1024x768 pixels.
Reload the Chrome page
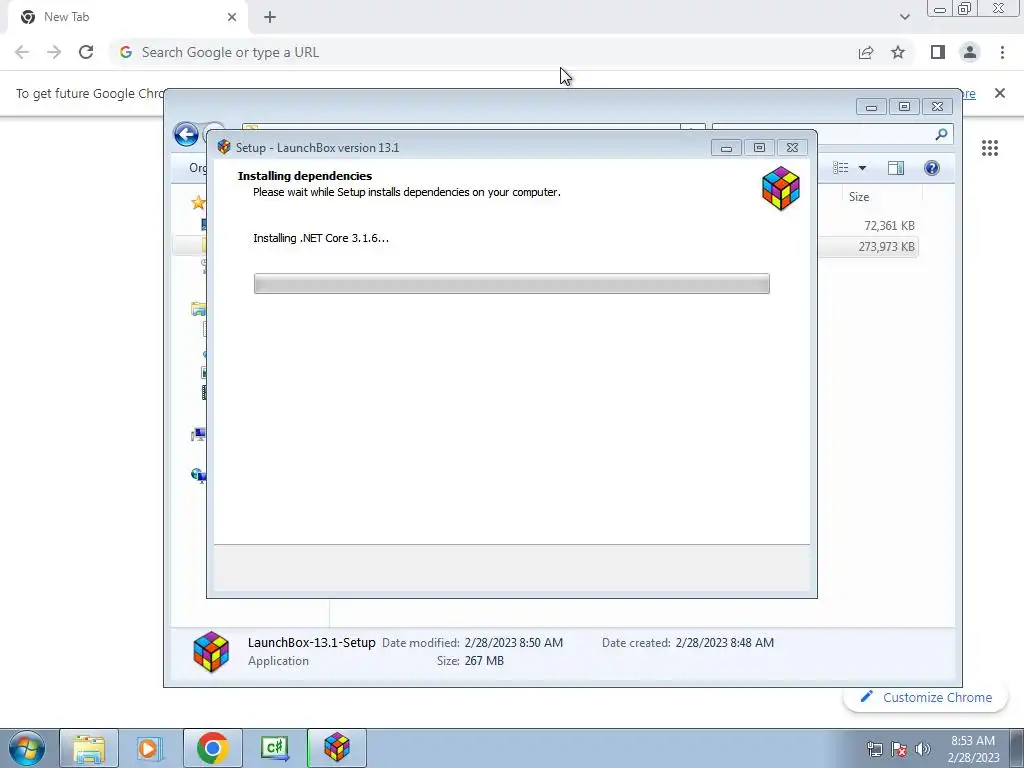[x=86, y=52]
